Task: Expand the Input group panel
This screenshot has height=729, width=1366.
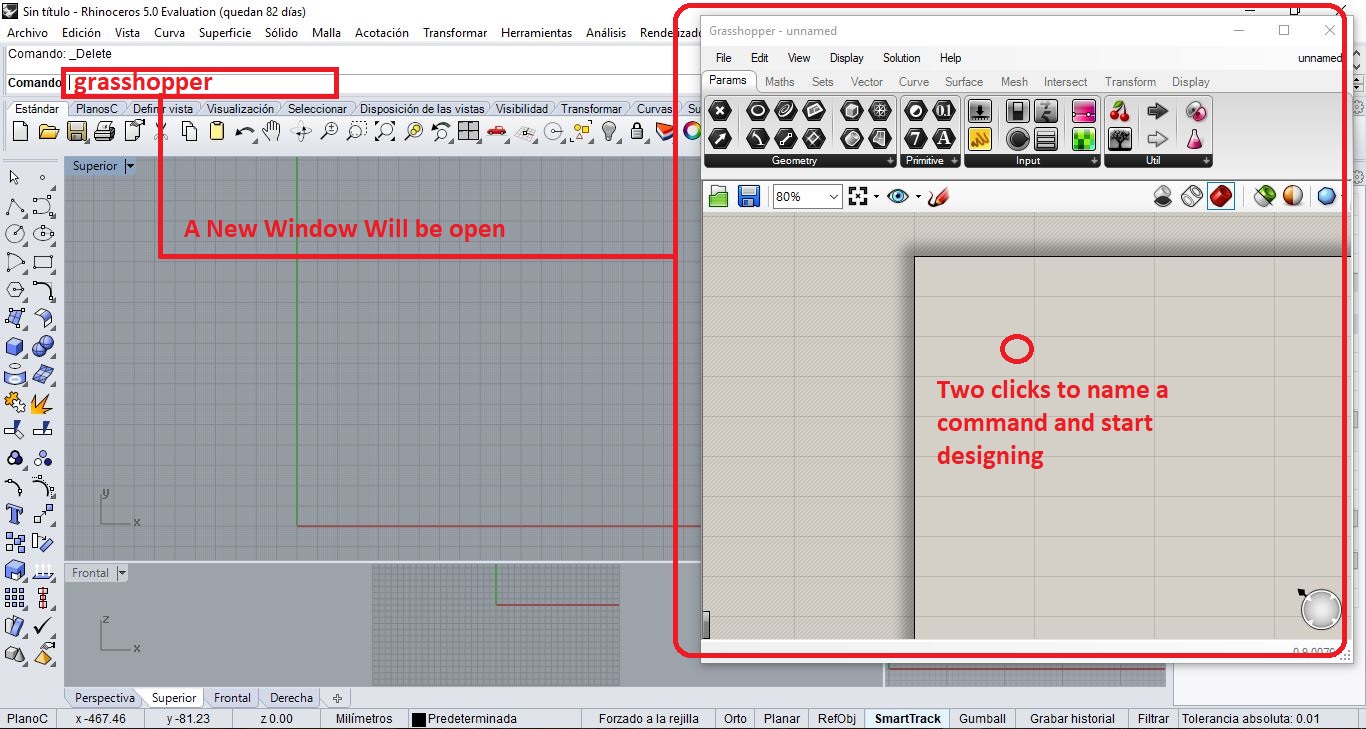Action: click(1094, 161)
